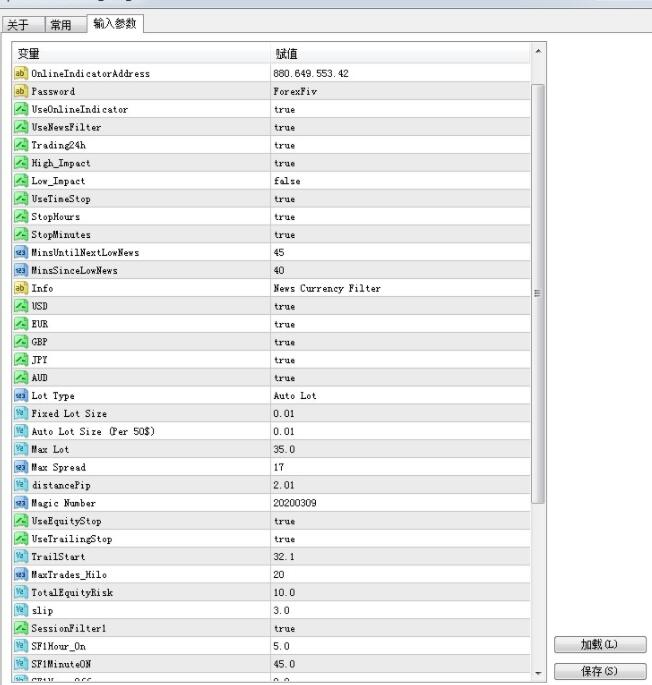Click the bool icon beside High_Impact

click(21, 163)
